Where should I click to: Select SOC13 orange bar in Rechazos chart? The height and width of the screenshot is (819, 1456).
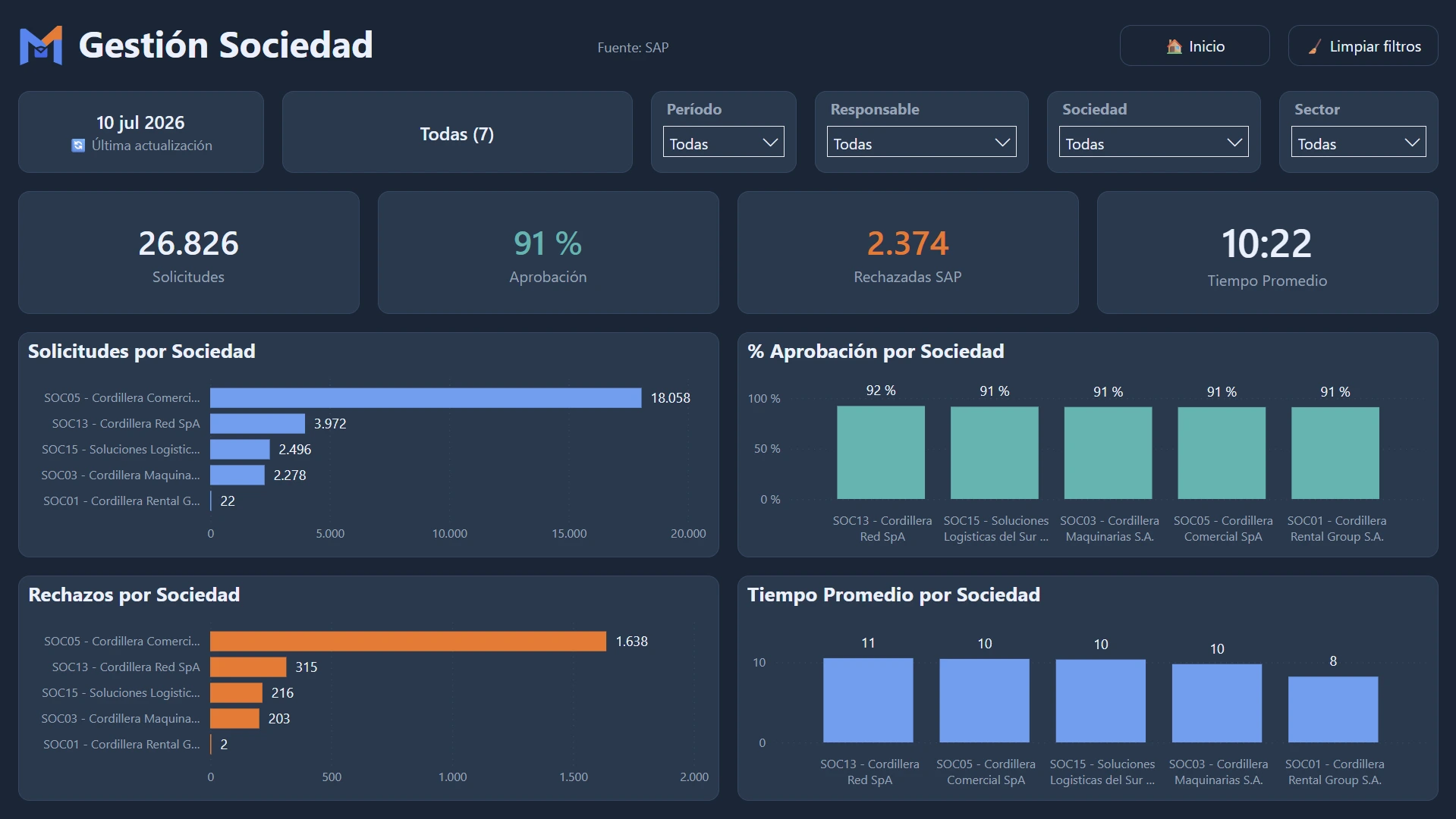tap(248, 667)
